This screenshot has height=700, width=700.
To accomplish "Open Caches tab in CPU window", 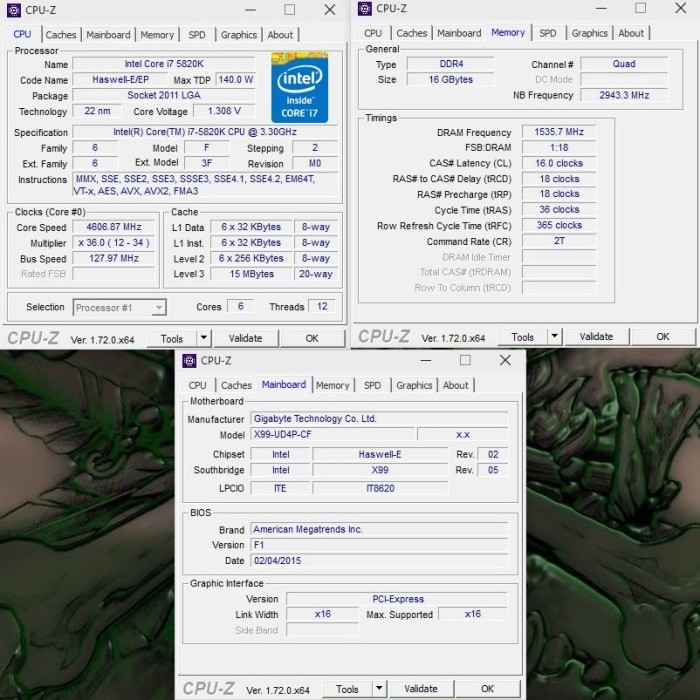I will (x=61, y=35).
